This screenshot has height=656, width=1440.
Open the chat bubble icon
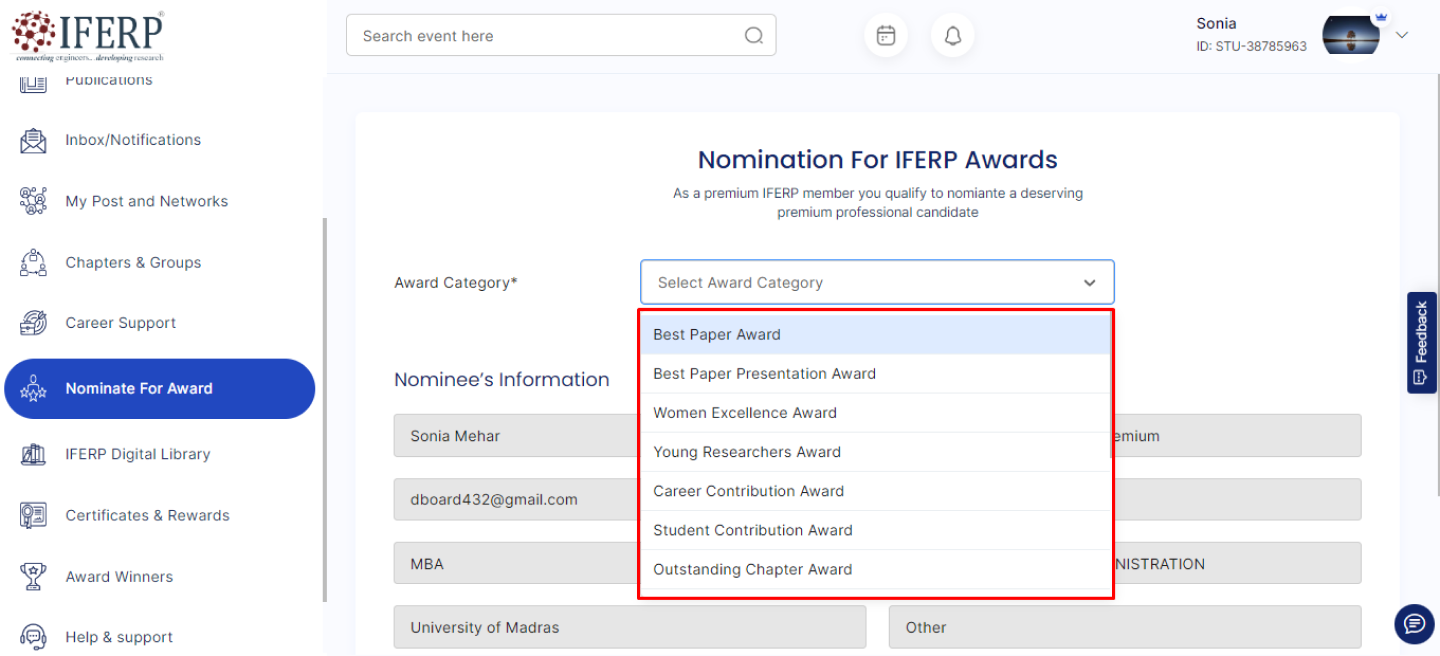1414,624
